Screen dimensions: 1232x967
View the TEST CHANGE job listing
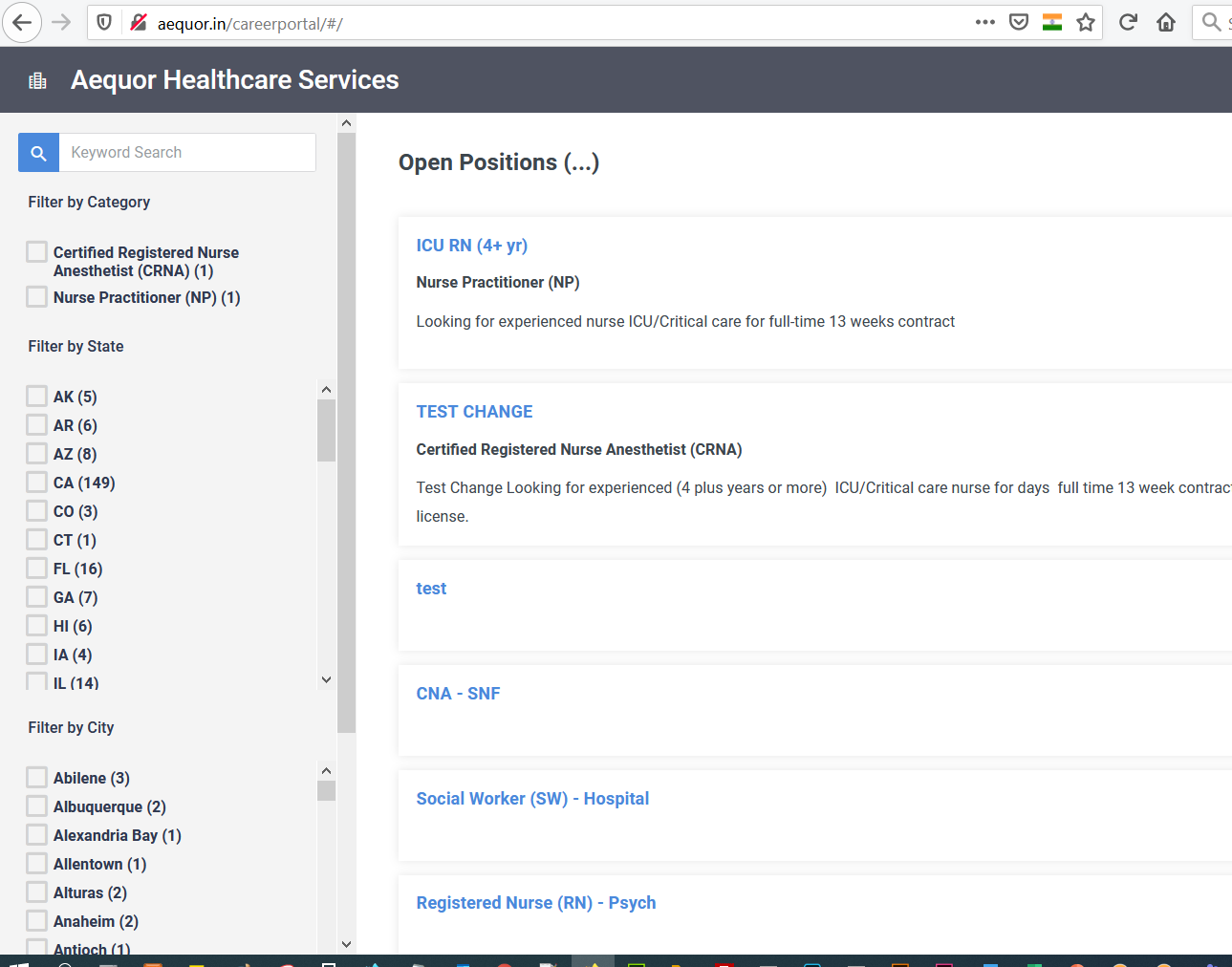[x=474, y=411]
